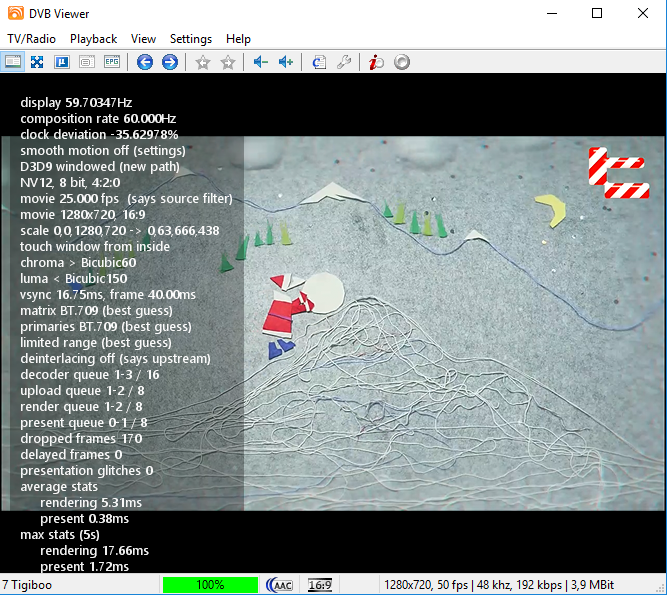Click the 16:9 aspect ratio indicator
Screen dimensions: 667x595
pyautogui.click(x=320, y=585)
